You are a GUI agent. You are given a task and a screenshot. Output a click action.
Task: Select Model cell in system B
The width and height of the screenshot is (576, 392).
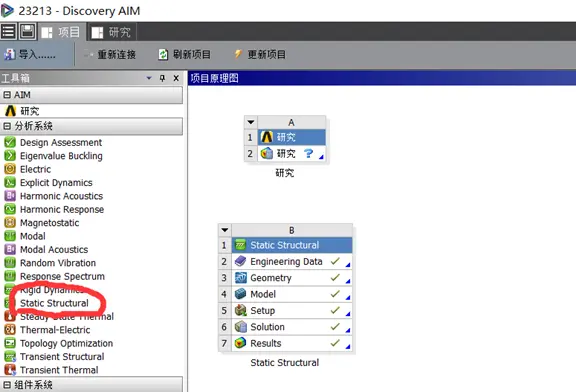(292, 294)
